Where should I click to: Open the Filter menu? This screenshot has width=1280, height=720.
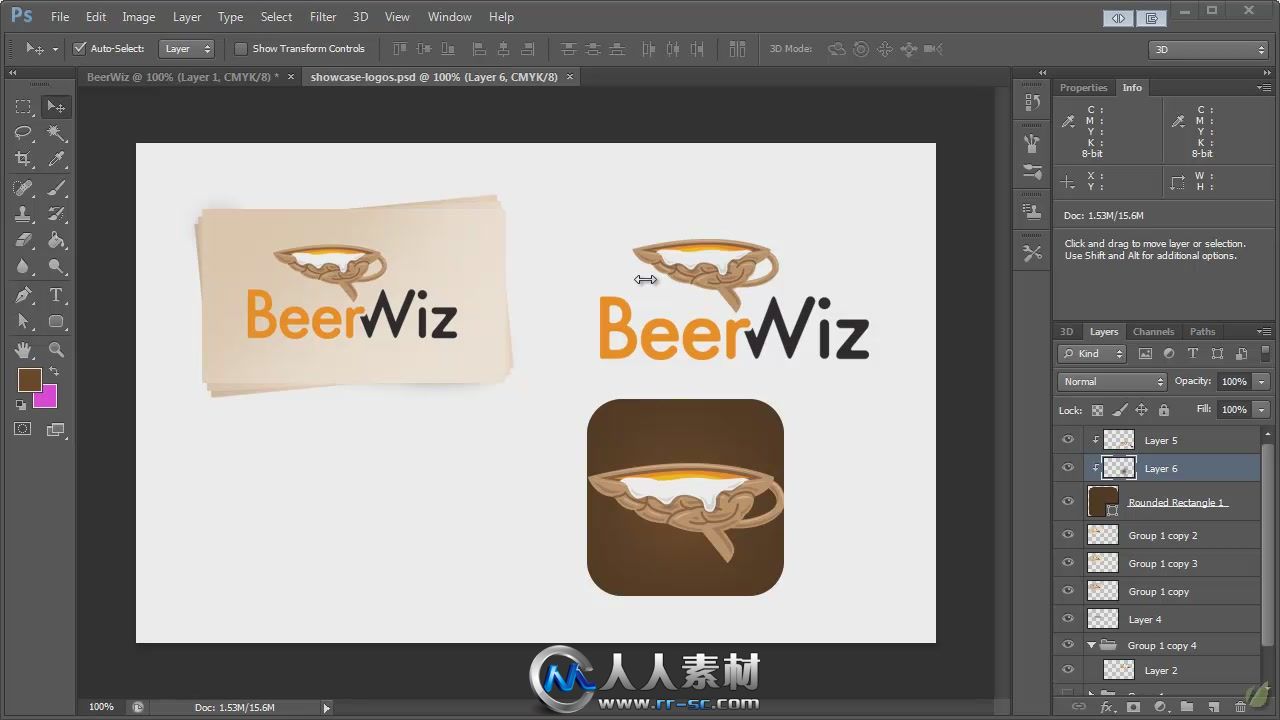pos(323,17)
